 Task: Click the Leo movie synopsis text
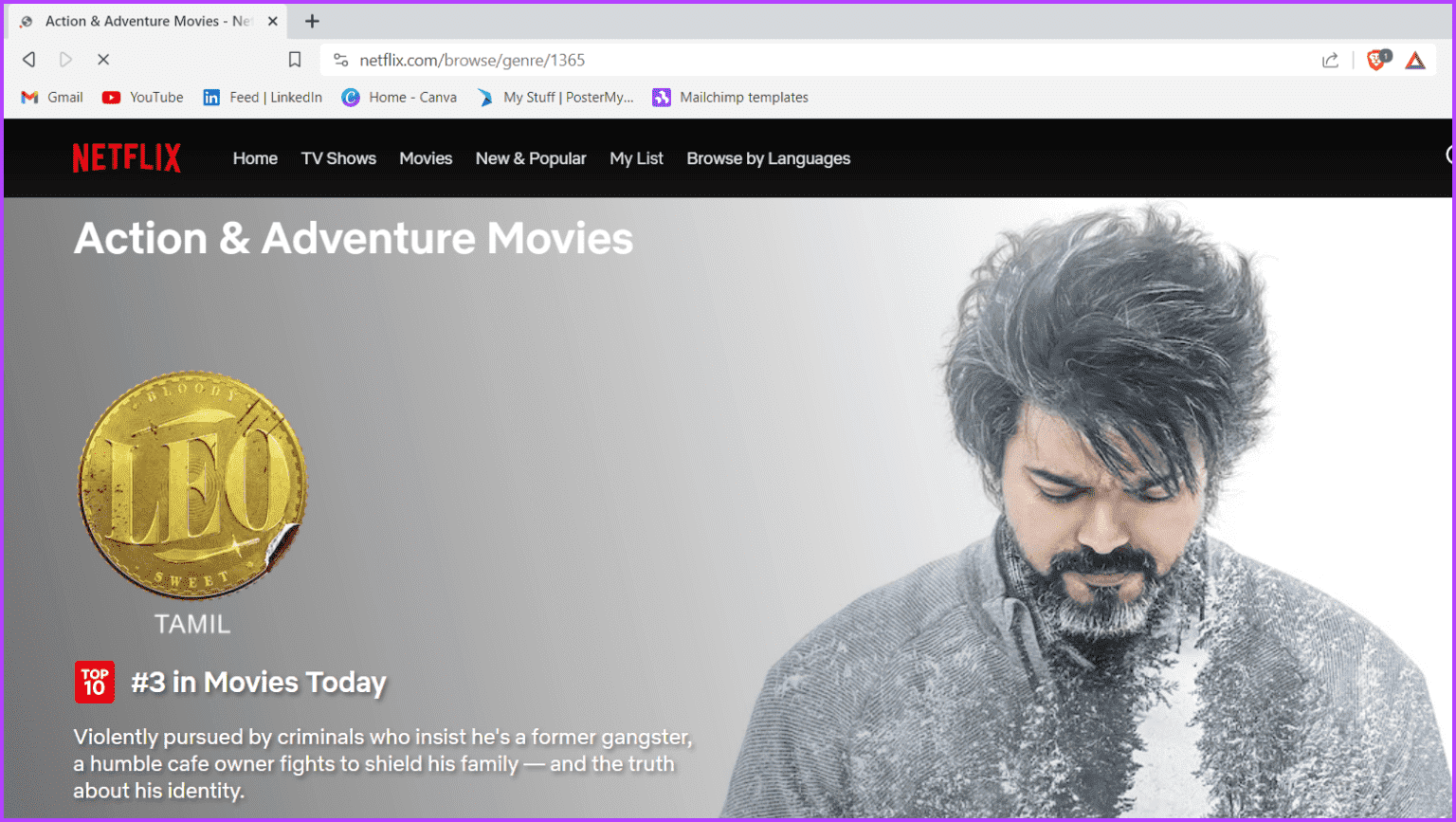point(383,763)
